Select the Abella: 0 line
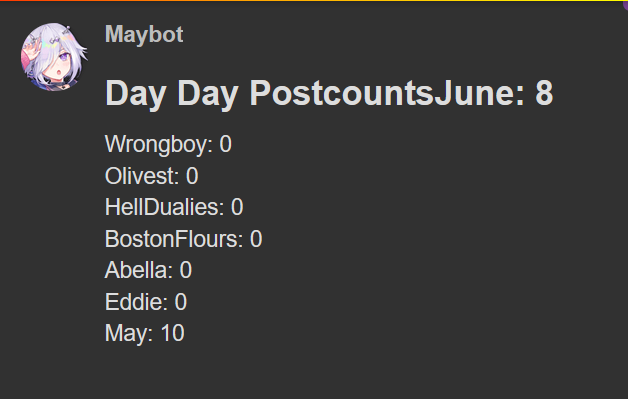Image resolution: width=628 pixels, height=399 pixels. click(x=148, y=270)
